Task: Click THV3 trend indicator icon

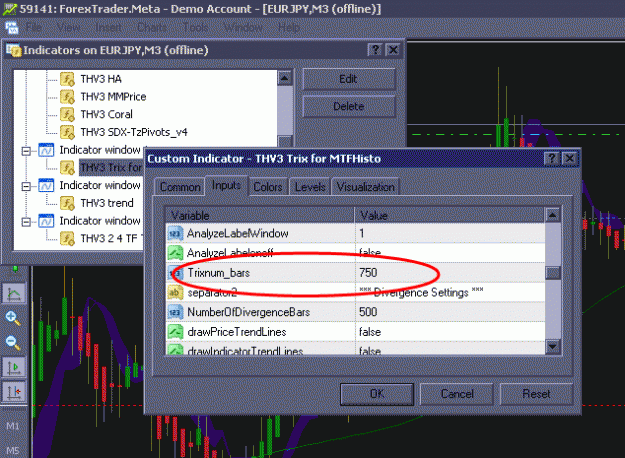Action: 67,203
